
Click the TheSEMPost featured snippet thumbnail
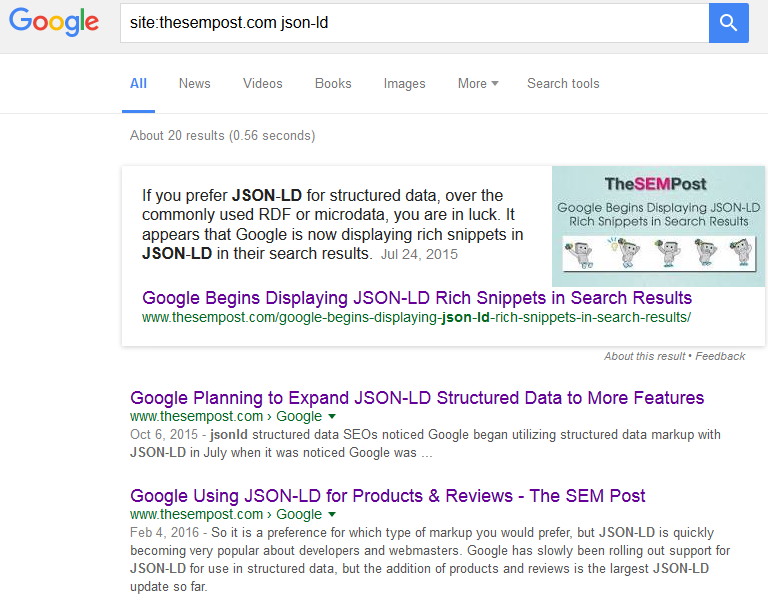pos(658,227)
